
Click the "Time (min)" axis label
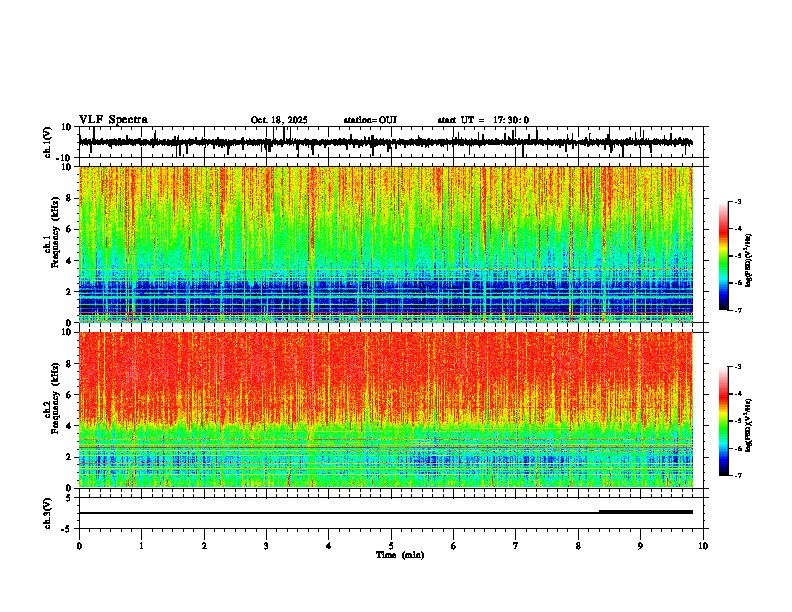tap(400, 555)
